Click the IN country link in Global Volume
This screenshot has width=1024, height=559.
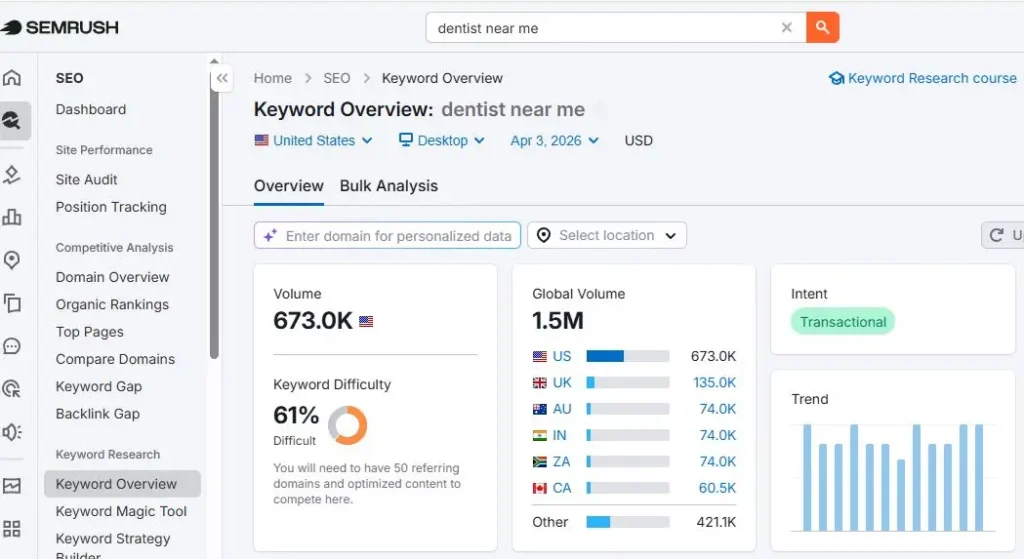click(x=560, y=435)
